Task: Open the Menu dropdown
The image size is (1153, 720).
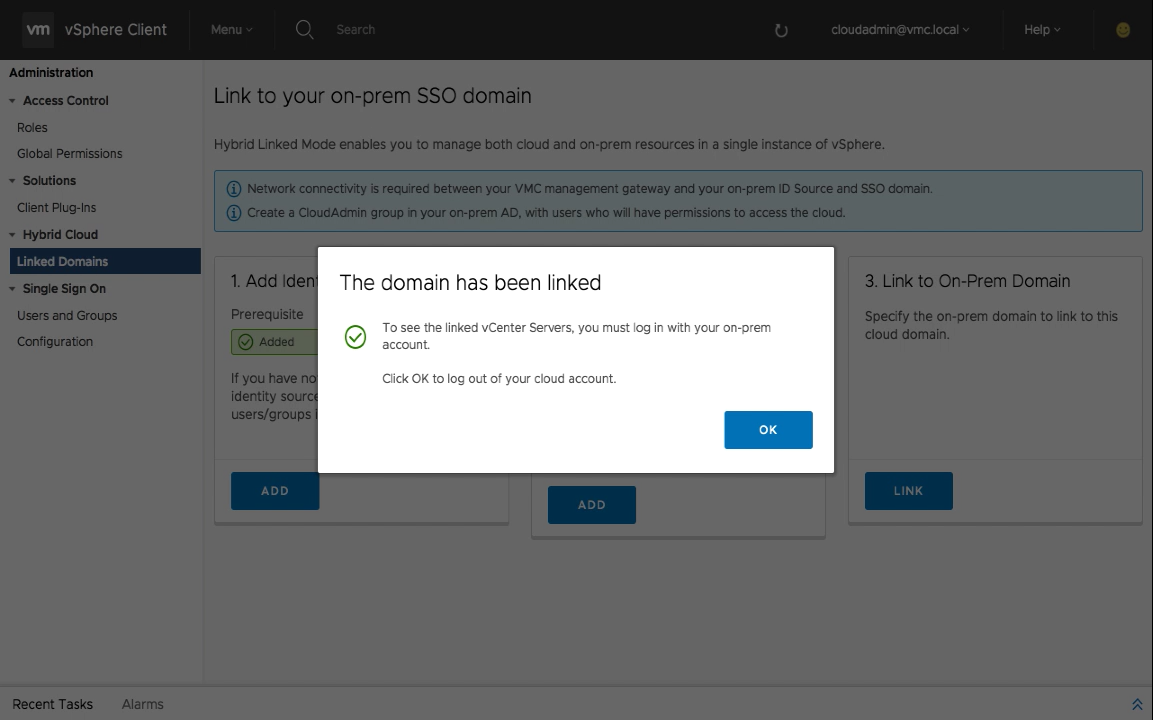Action: (231, 30)
